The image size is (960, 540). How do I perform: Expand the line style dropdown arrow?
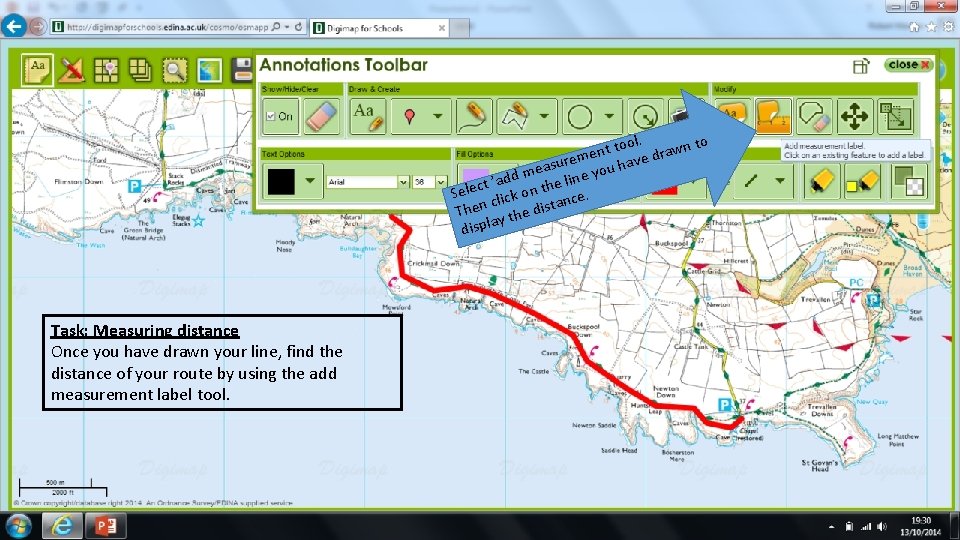tap(779, 181)
